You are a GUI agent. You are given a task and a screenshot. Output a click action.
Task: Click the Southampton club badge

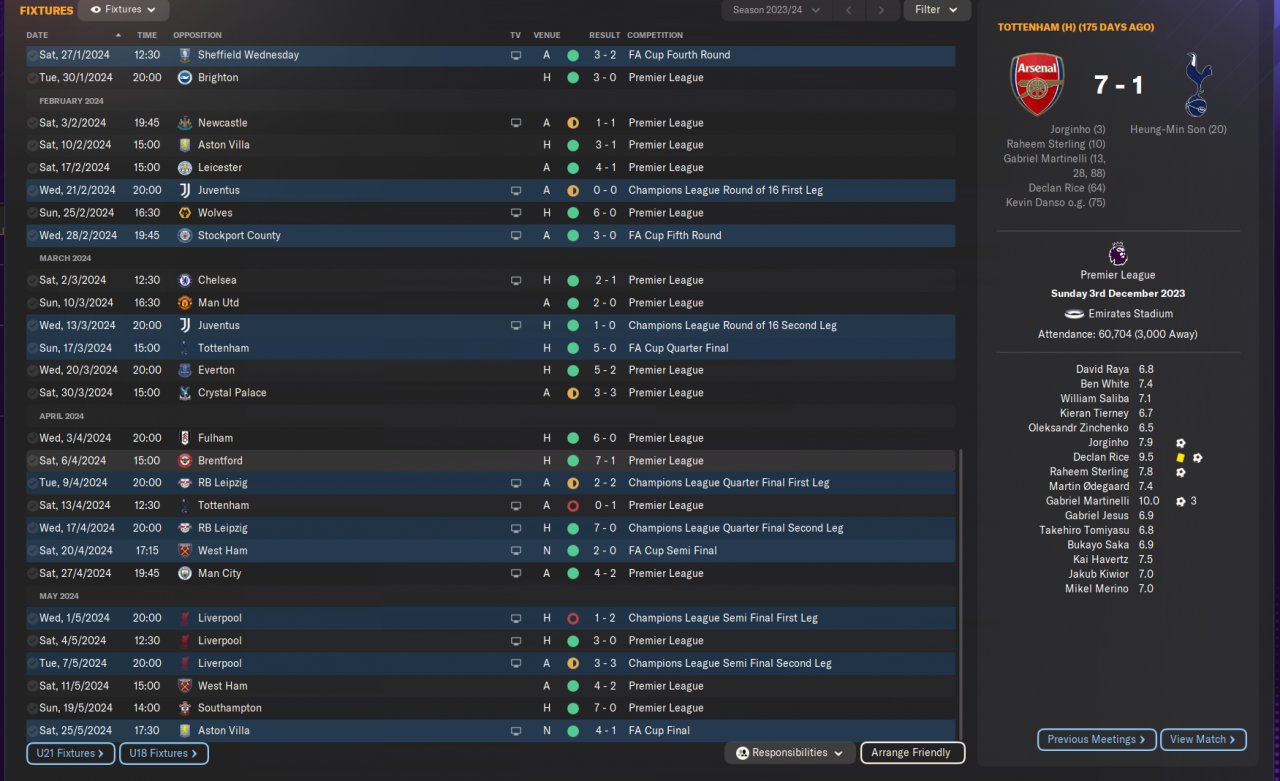coord(185,708)
